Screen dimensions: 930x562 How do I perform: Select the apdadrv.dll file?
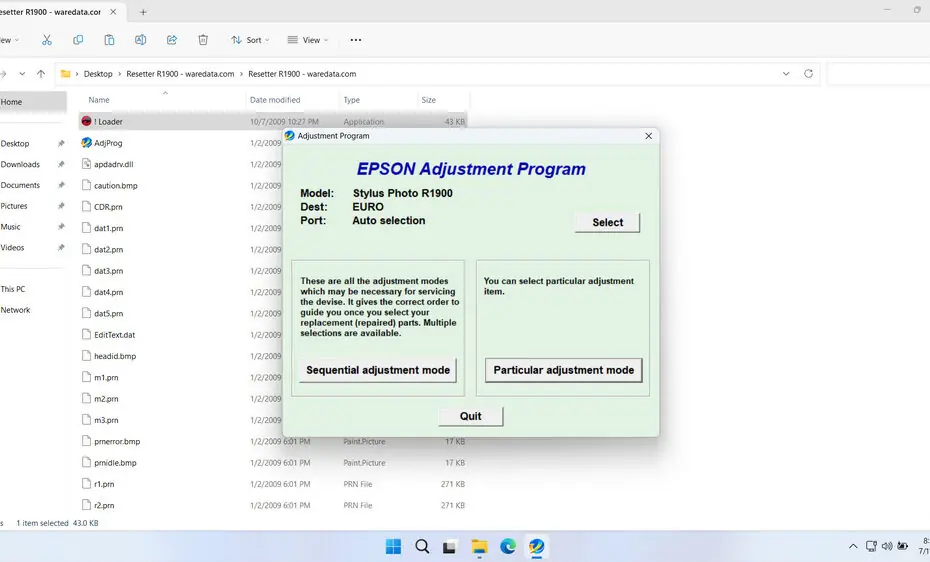[x=113, y=164]
